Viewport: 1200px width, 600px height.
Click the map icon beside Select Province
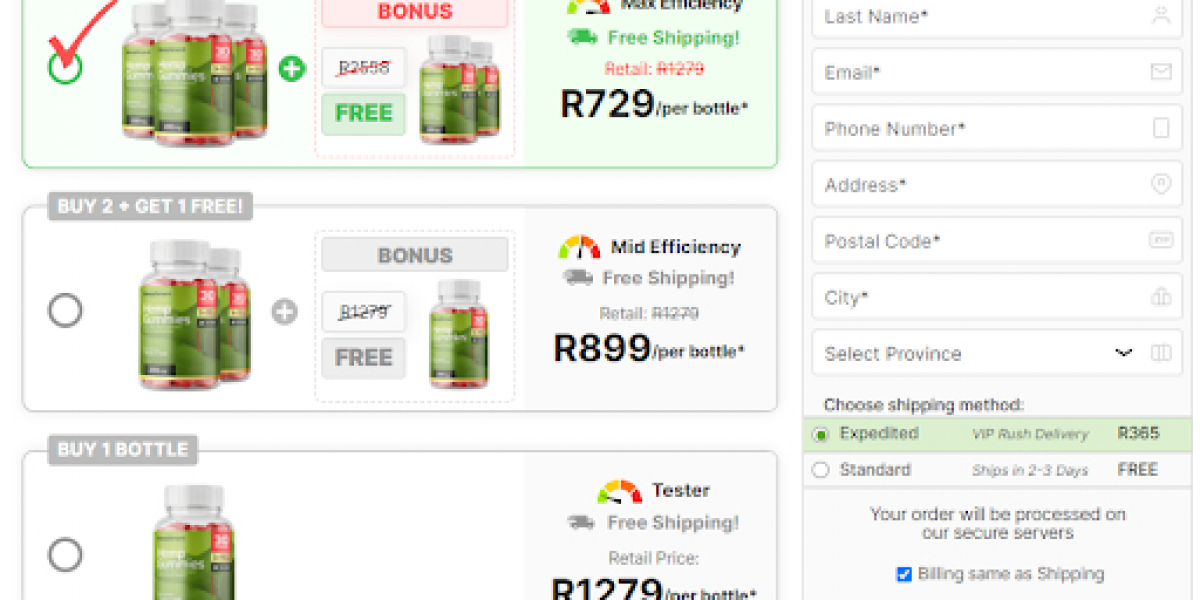1161,353
